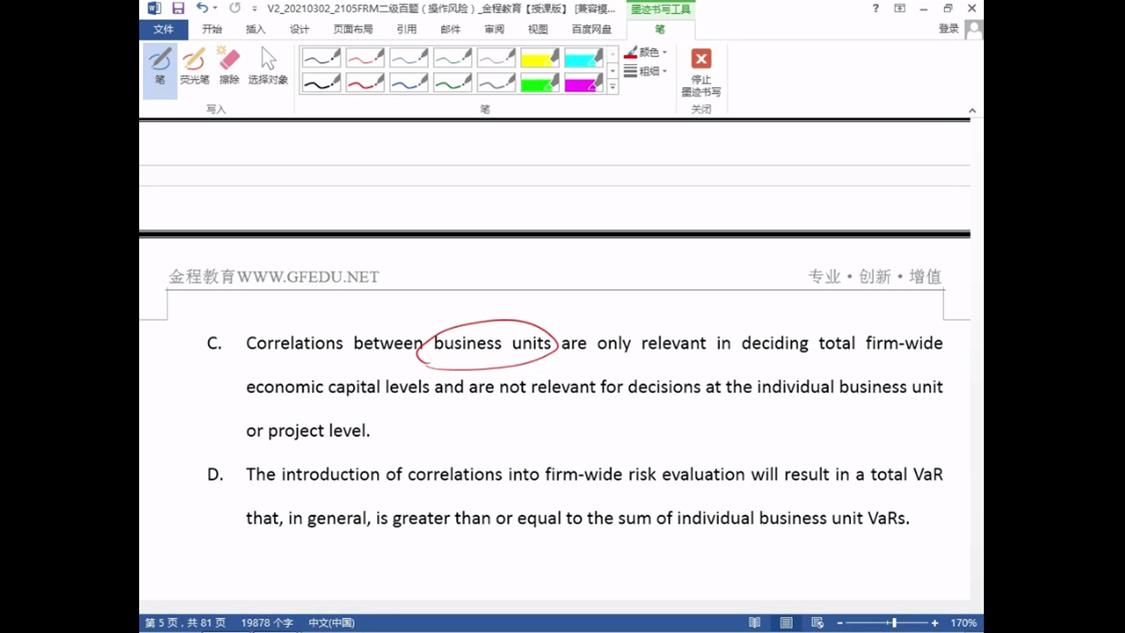
Task: Switch to the 开始 (Home) tab
Action: (x=212, y=29)
